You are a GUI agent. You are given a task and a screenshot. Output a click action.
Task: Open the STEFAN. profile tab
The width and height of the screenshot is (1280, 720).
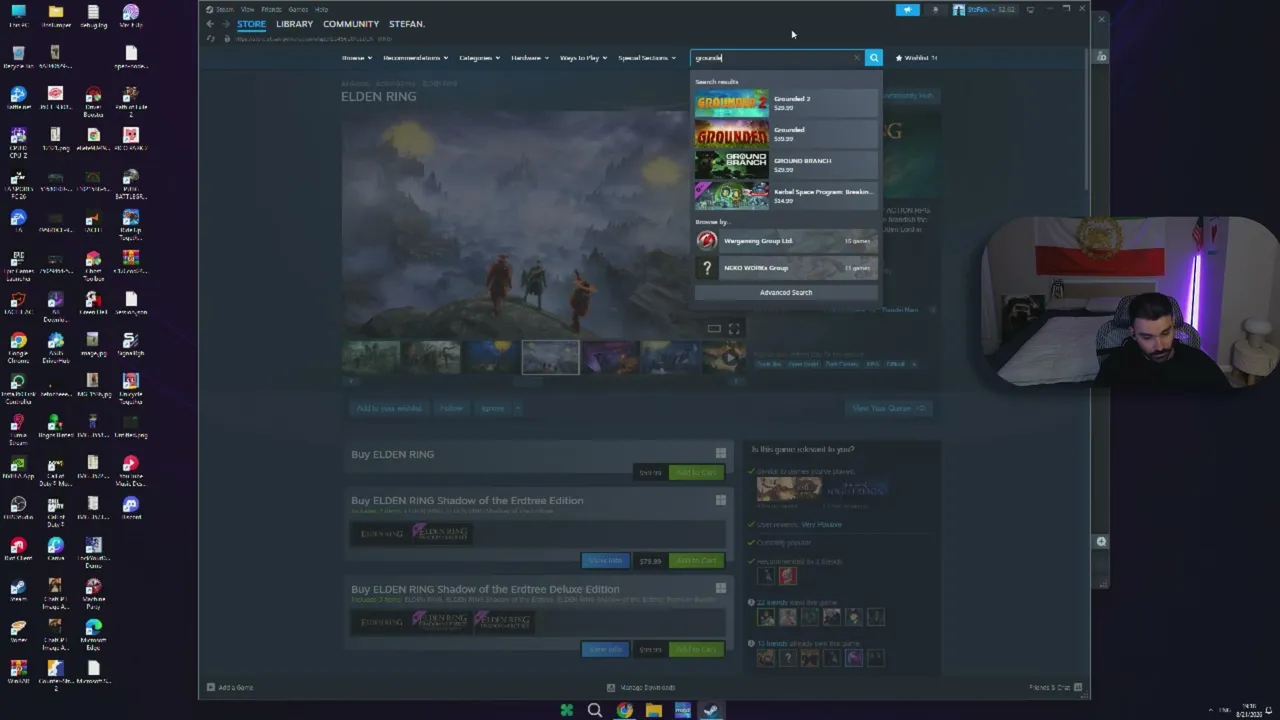(x=407, y=24)
